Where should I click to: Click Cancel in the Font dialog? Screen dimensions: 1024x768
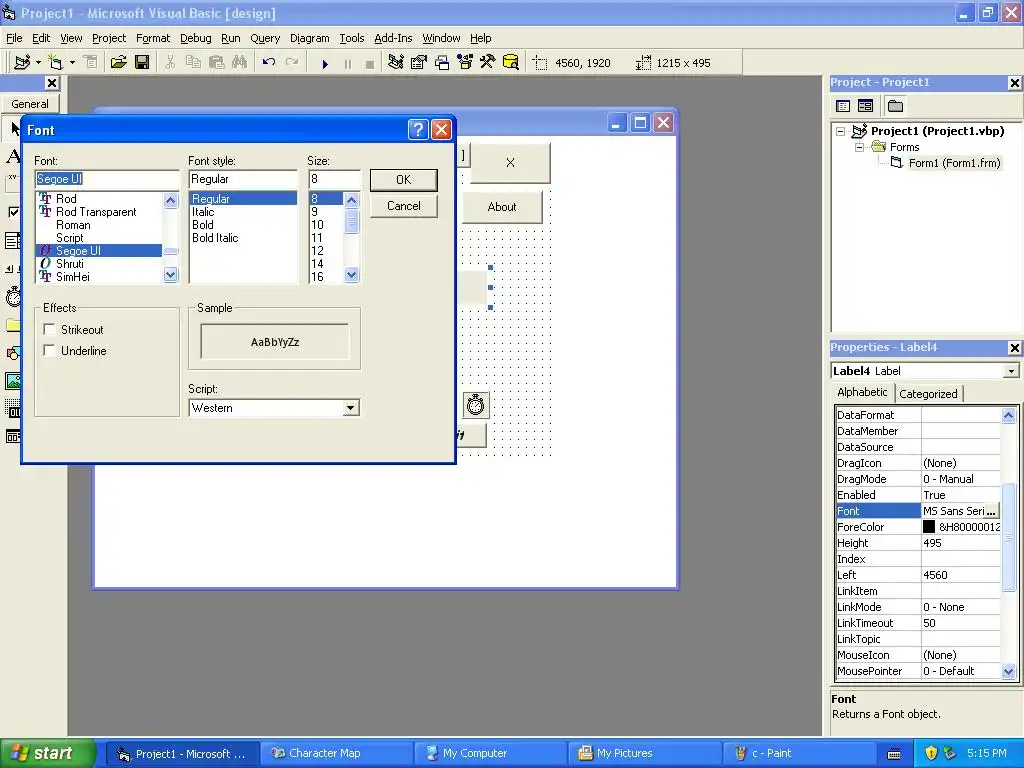pyautogui.click(x=404, y=206)
